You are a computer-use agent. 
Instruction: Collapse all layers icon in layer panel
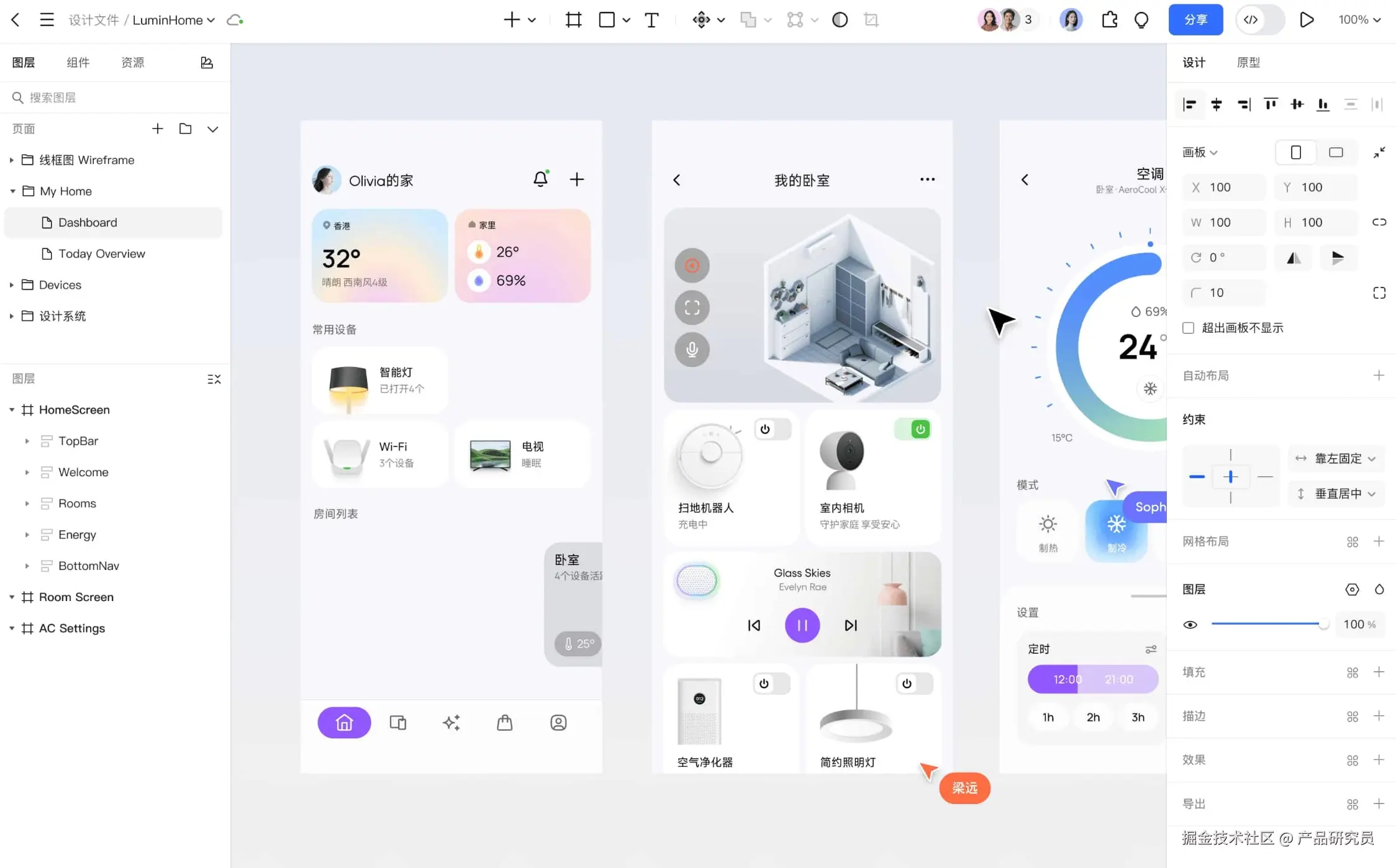[214, 379]
